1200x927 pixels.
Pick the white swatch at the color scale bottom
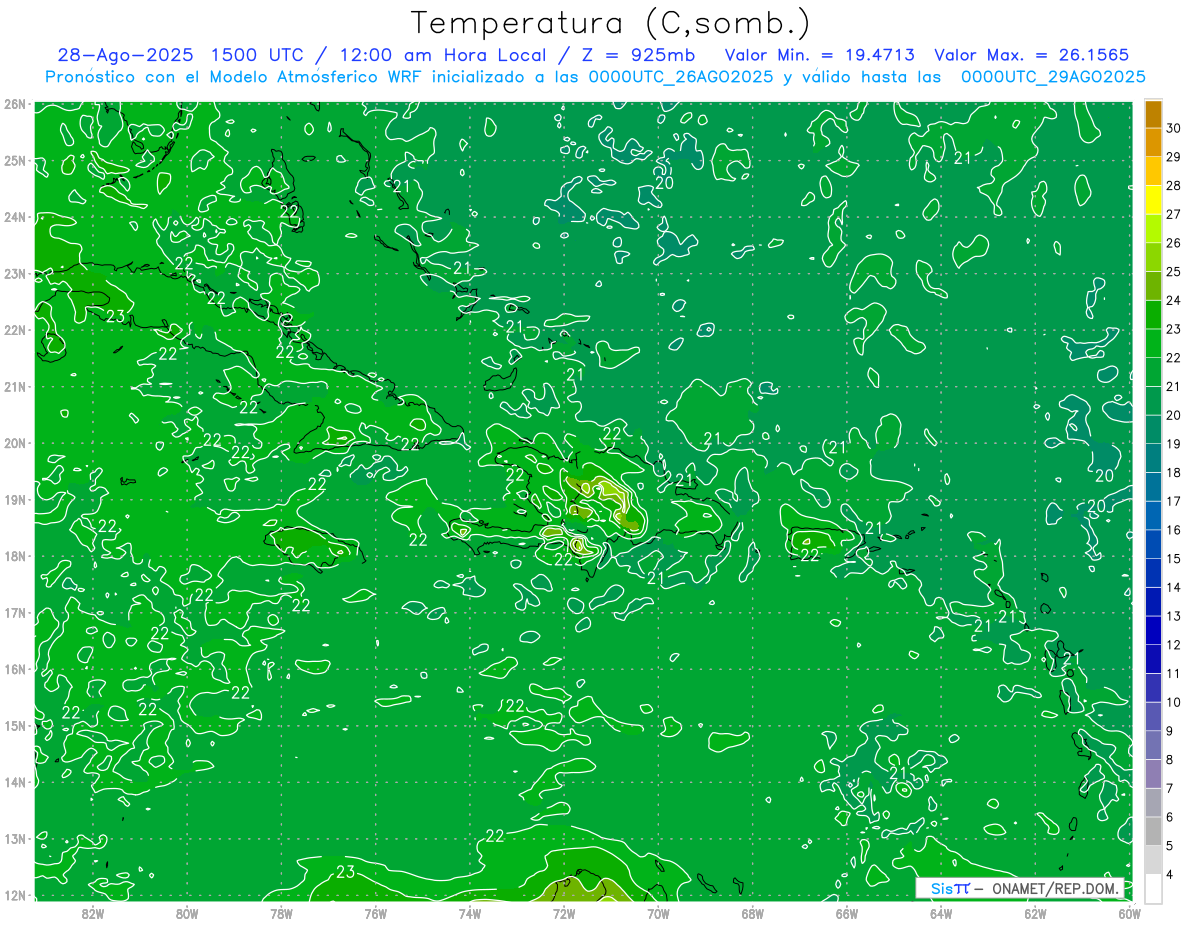(1153, 887)
